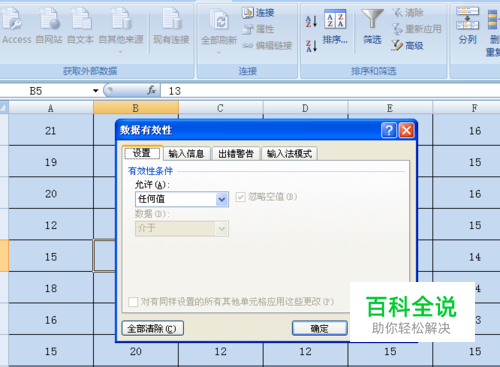Image resolution: width=500 pixels, height=367 pixels.
Task: Select cell E8 with value 15
Action: [x=390, y=351]
